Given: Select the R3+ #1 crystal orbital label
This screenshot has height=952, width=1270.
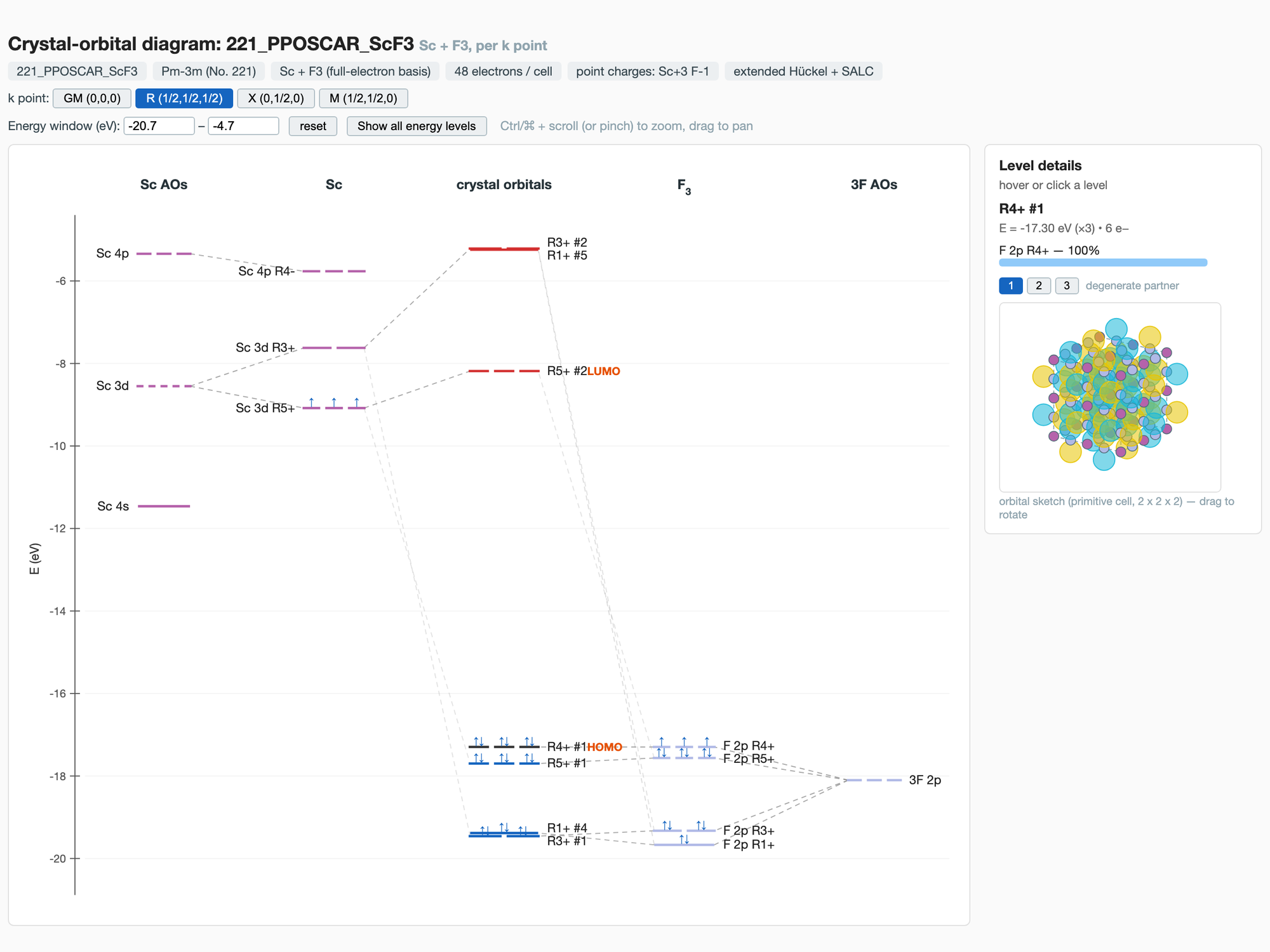Looking at the screenshot, I should 567,841.
